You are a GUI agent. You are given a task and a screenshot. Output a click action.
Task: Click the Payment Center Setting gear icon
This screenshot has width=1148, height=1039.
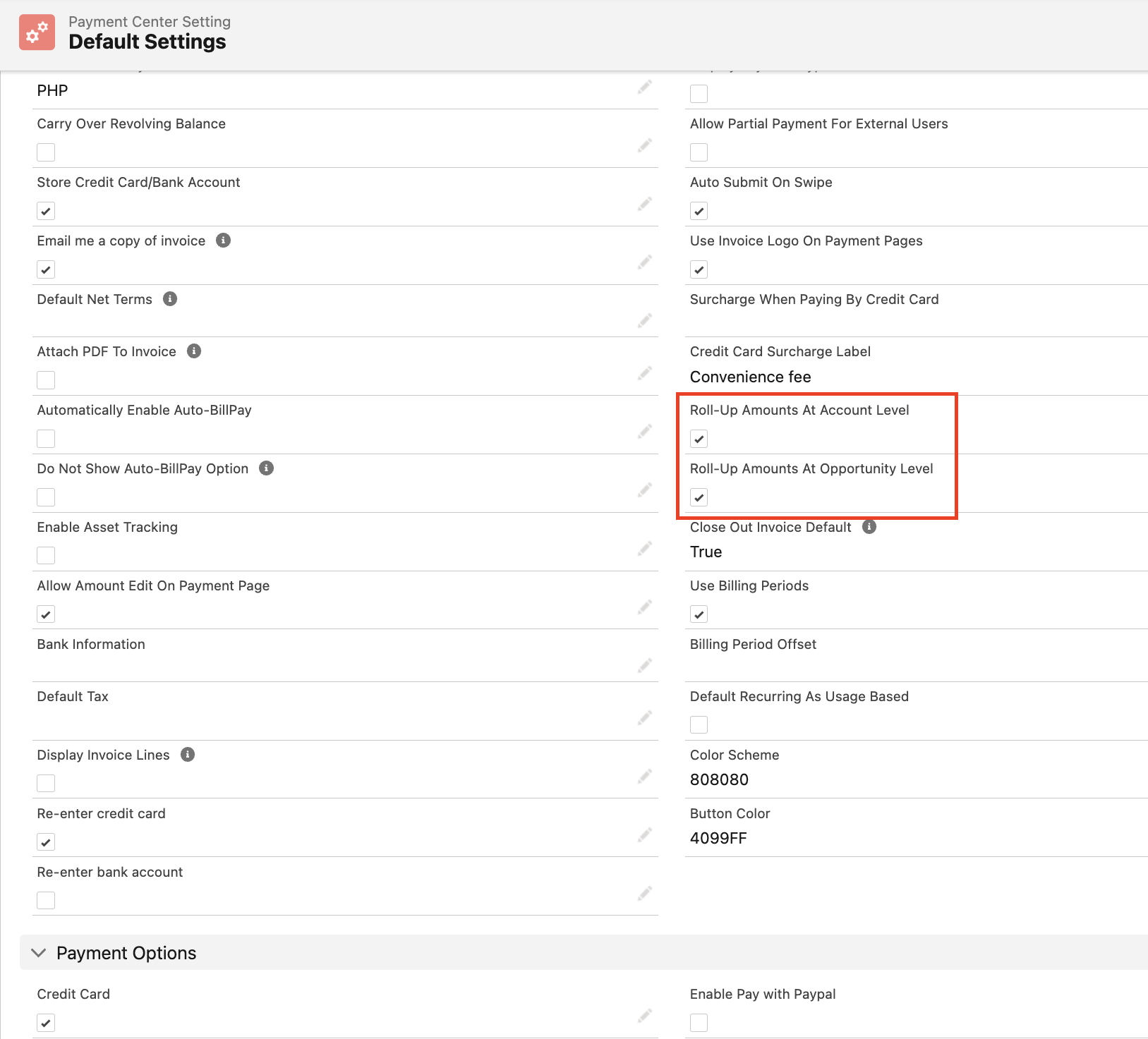(37, 32)
